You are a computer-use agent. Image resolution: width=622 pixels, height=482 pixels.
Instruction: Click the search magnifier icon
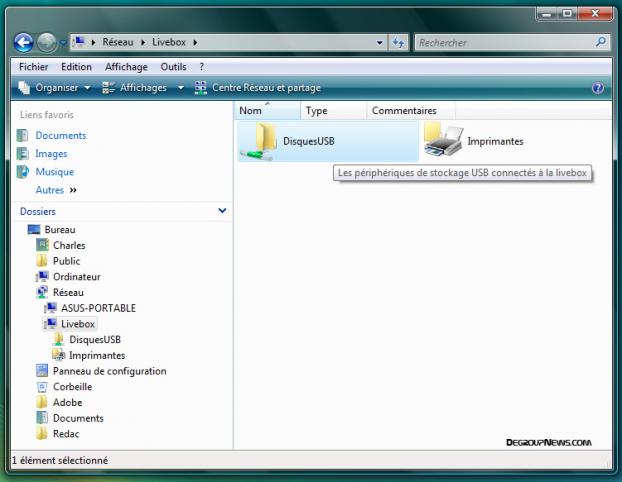[600, 43]
